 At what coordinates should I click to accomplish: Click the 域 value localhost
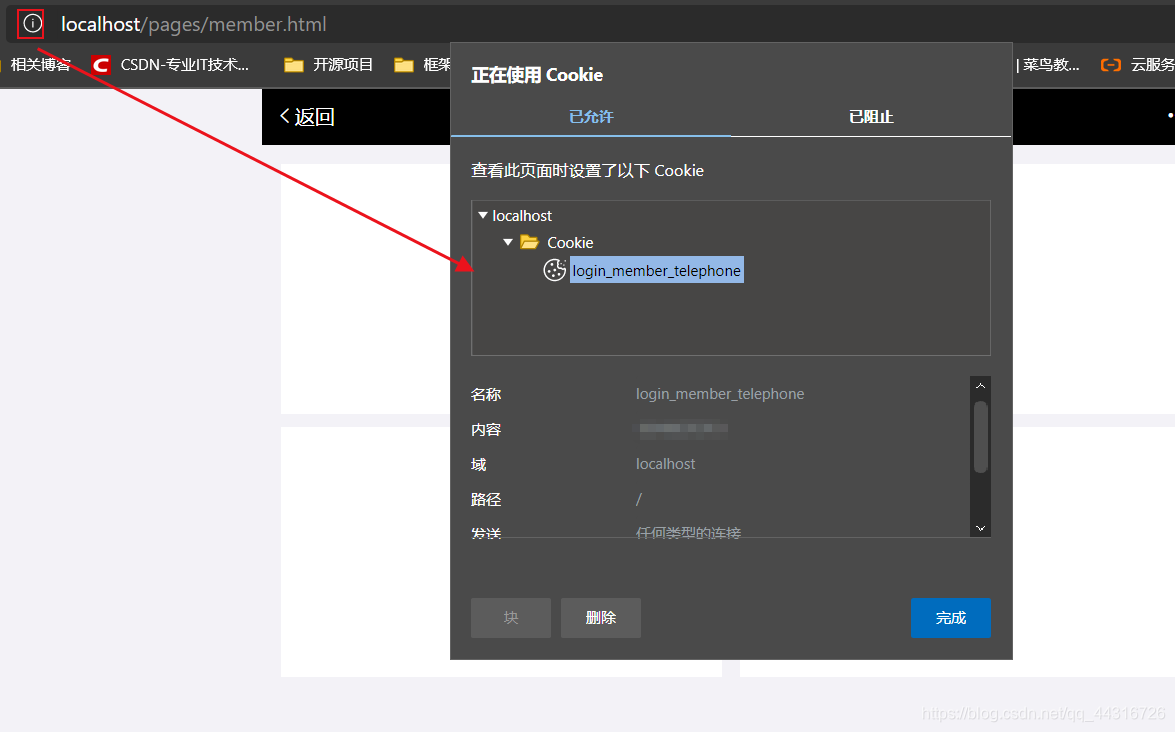[665, 464]
